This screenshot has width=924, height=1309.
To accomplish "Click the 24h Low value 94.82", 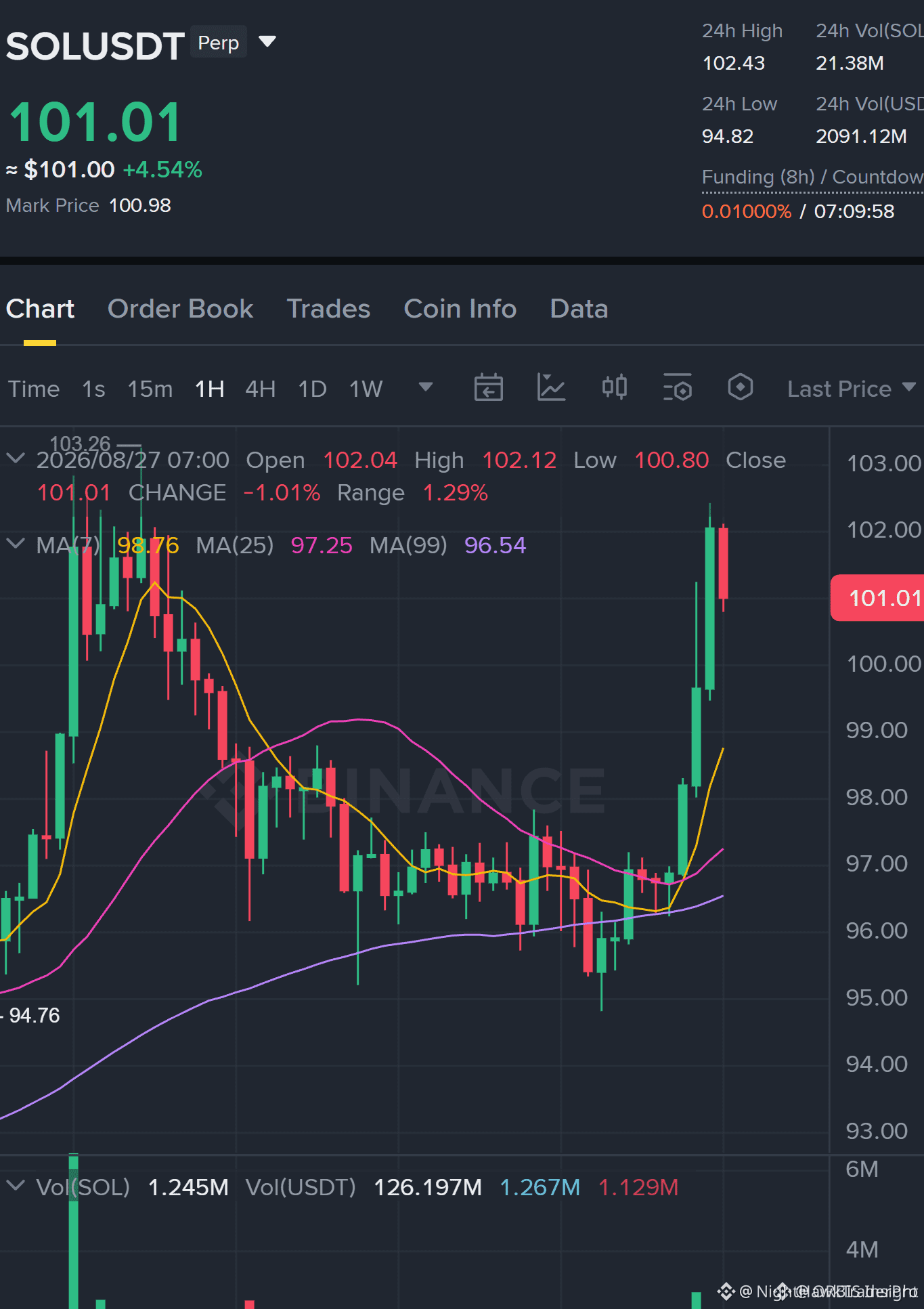I will [728, 136].
